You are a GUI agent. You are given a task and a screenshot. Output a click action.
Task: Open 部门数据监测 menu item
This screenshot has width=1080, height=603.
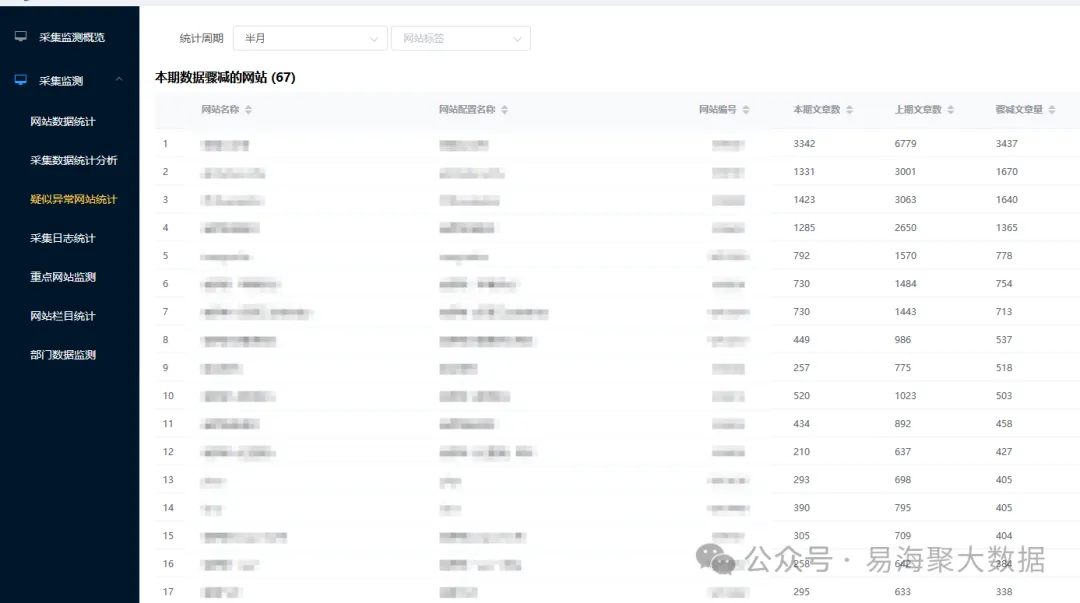[63, 355]
